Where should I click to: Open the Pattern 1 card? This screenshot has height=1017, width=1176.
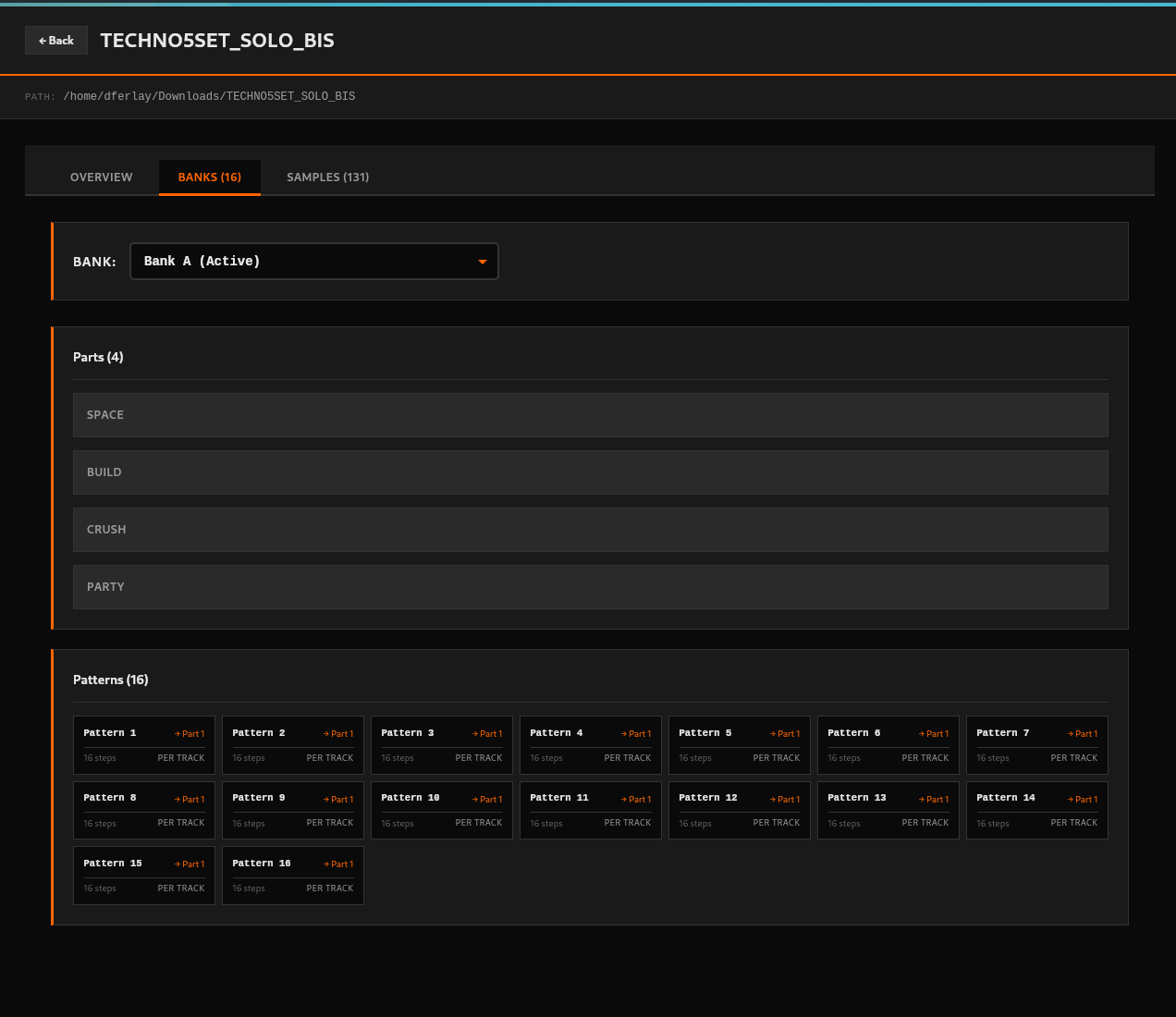tap(143, 745)
